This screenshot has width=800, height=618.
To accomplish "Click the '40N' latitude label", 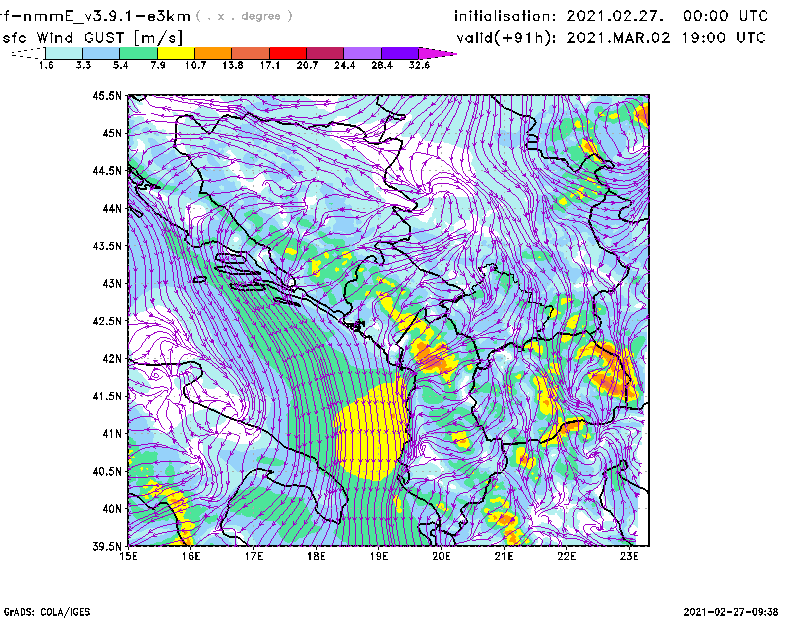I will 112,509.
